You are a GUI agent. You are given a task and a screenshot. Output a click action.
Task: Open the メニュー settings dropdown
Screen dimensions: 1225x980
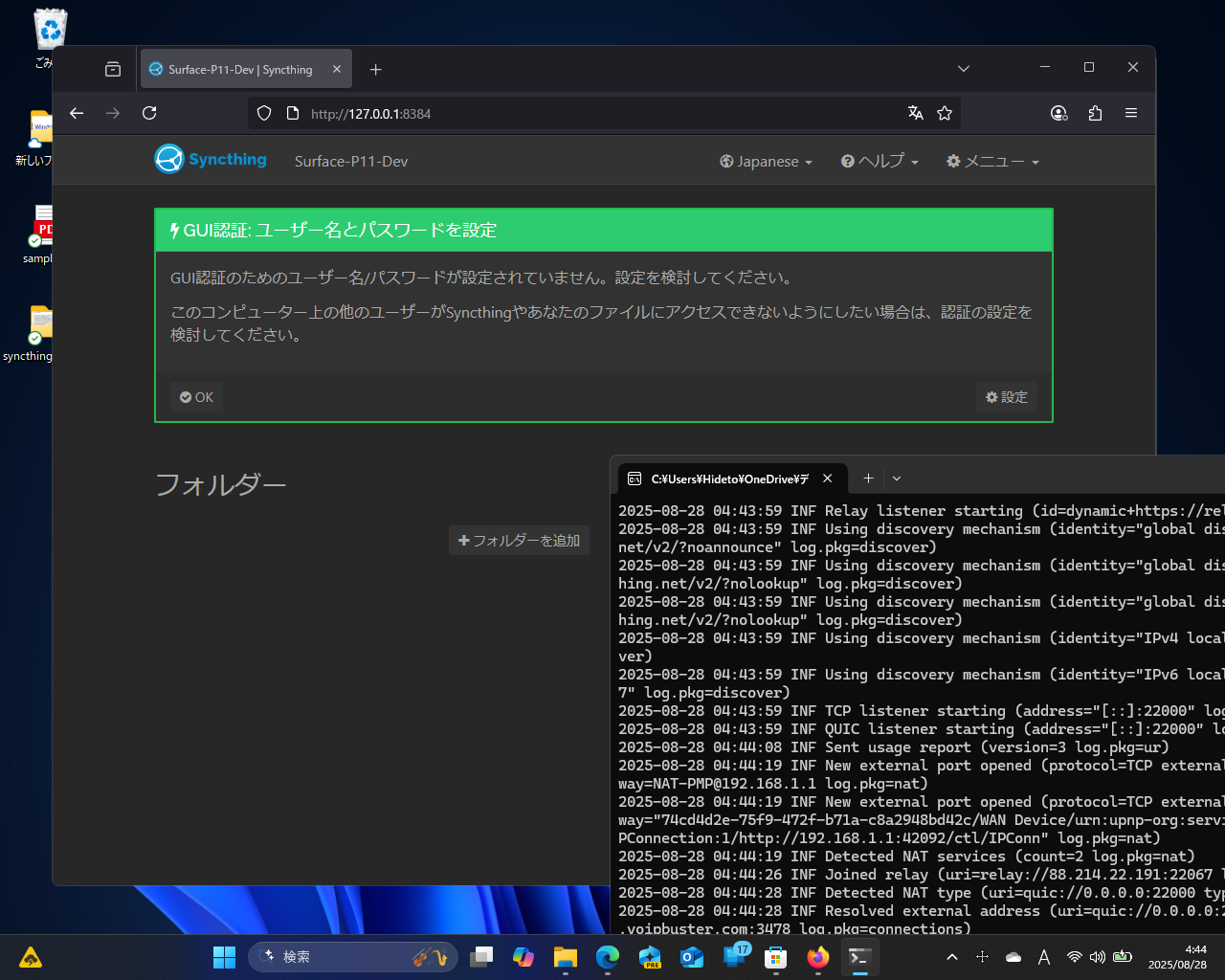[x=992, y=161]
